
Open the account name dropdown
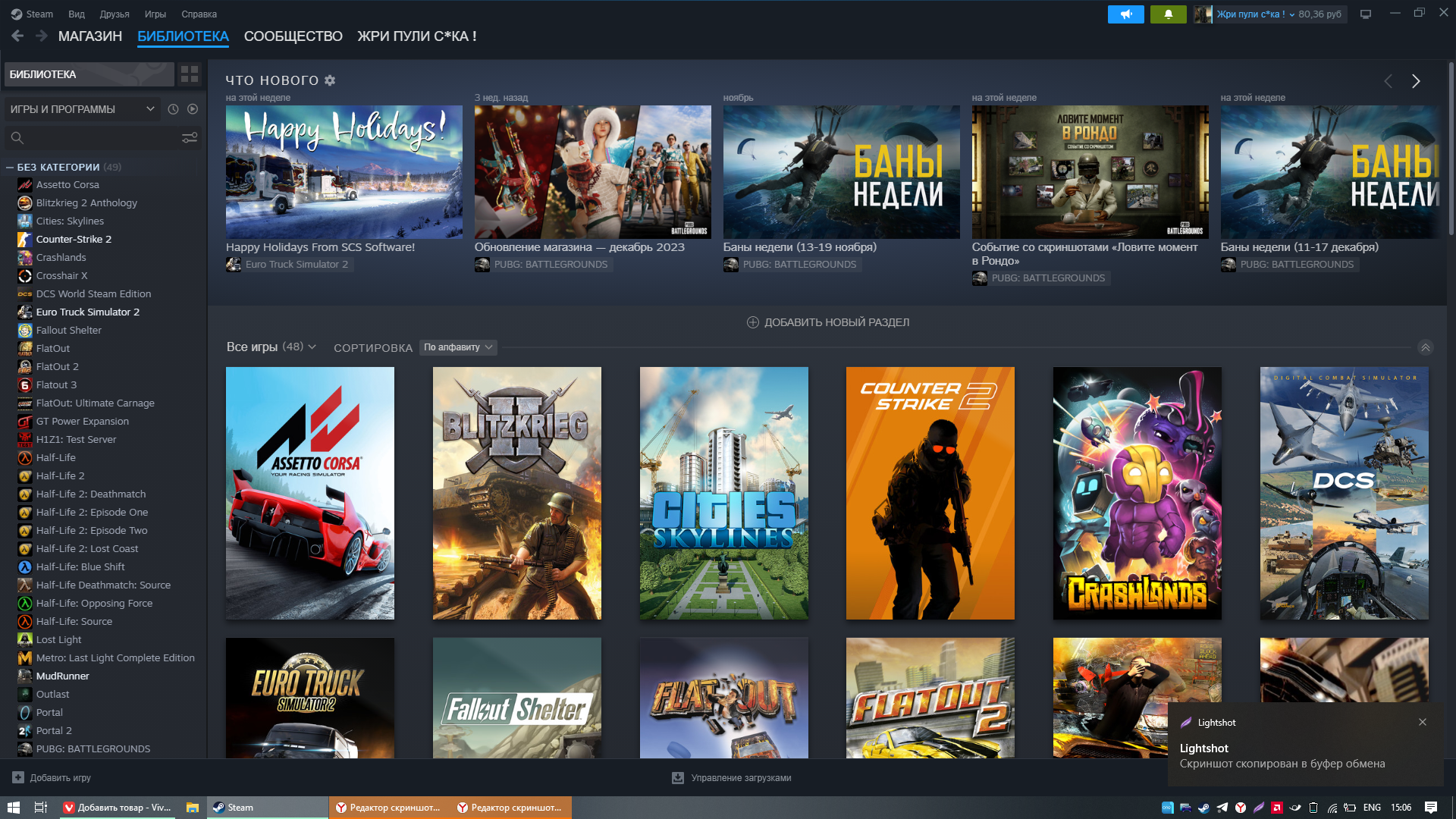coord(1256,14)
